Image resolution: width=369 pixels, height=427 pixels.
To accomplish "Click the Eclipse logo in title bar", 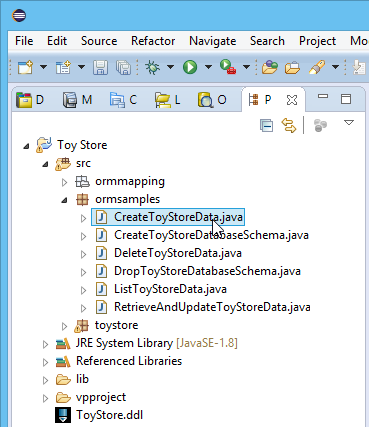I will click(x=19, y=16).
